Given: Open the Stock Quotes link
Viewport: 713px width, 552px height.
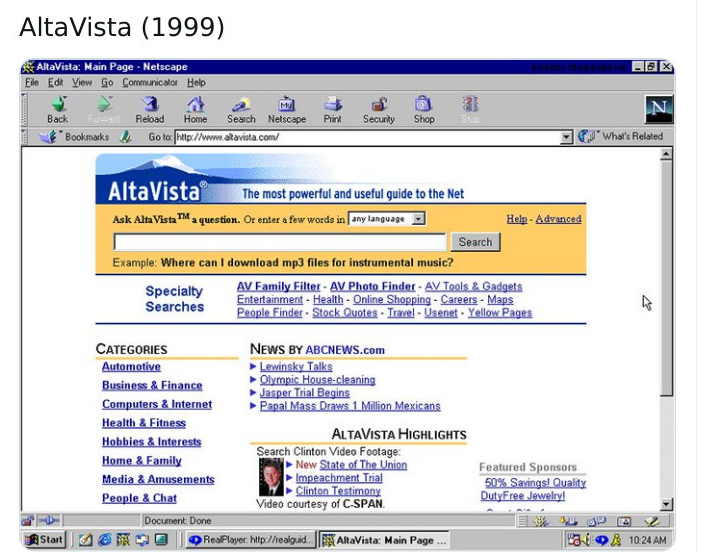Looking at the screenshot, I should 345,312.
